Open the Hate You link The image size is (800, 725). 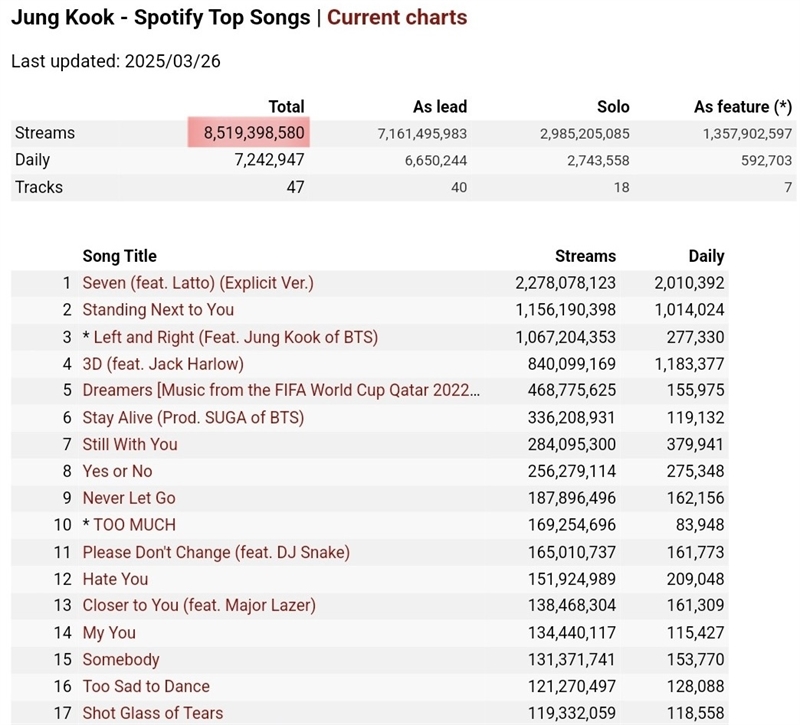coord(115,579)
